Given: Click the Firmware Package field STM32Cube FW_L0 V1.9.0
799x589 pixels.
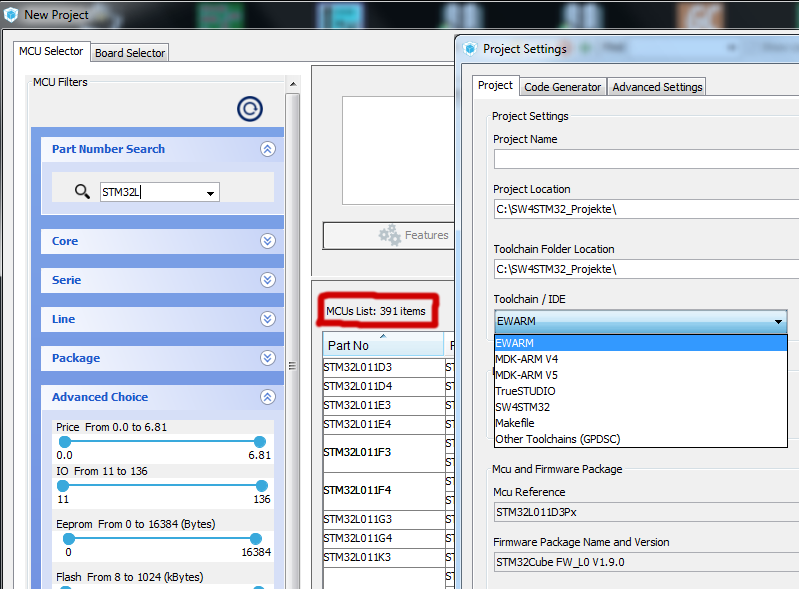Looking at the screenshot, I should 646,562.
